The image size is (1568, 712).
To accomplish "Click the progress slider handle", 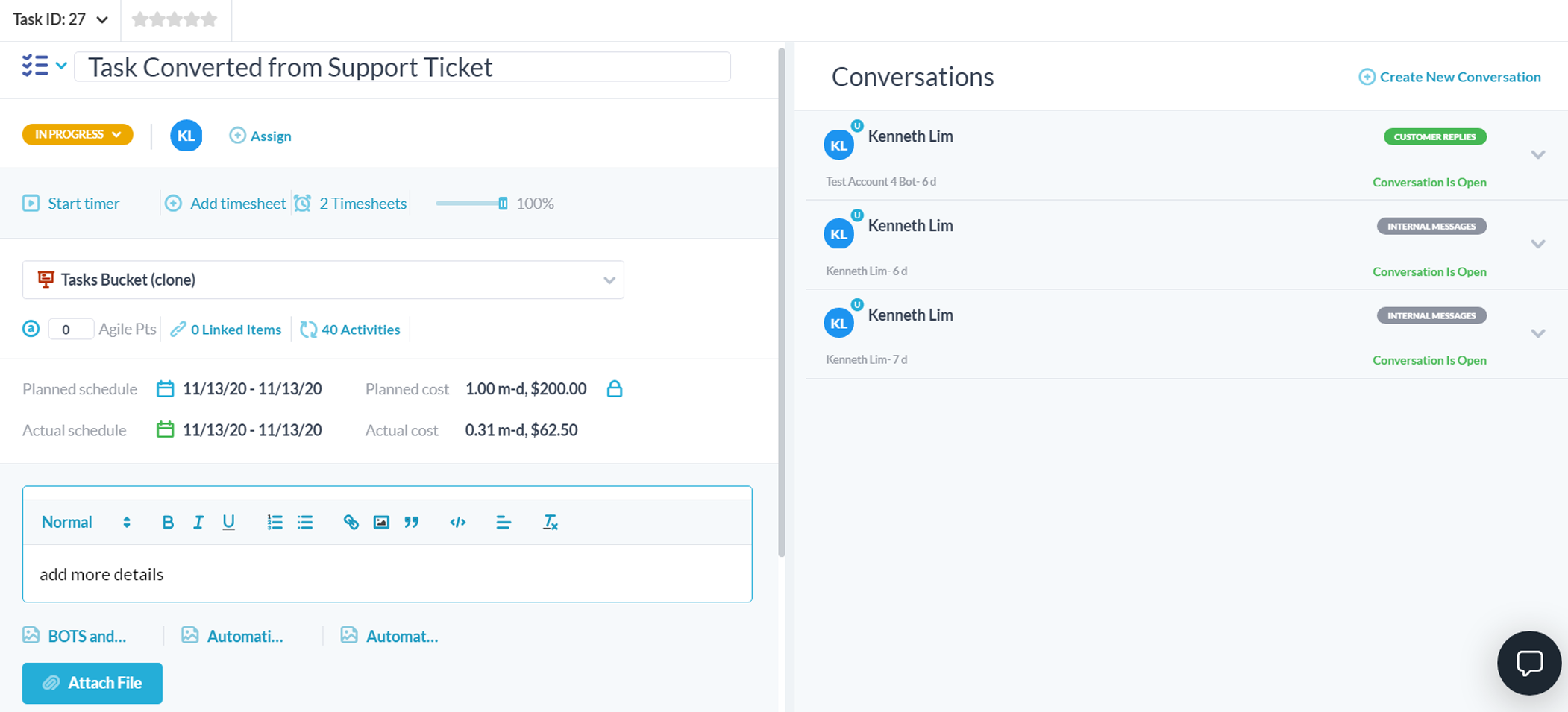I will [x=503, y=203].
